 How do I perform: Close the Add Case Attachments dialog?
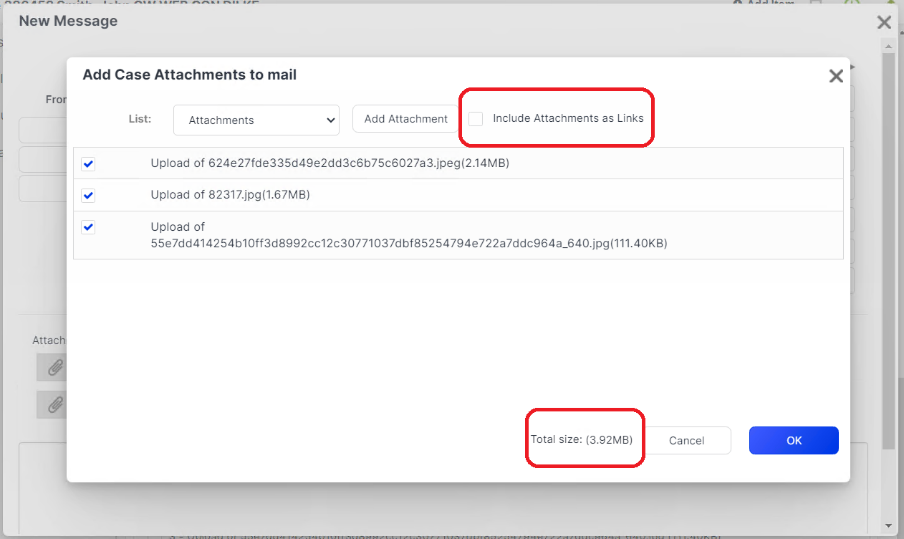(x=836, y=76)
